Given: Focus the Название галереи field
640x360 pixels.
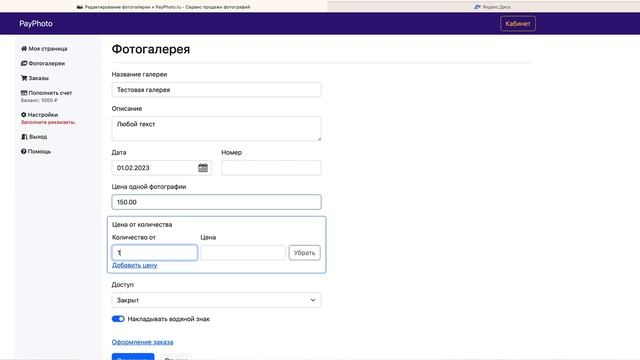Looking at the screenshot, I should (216, 90).
